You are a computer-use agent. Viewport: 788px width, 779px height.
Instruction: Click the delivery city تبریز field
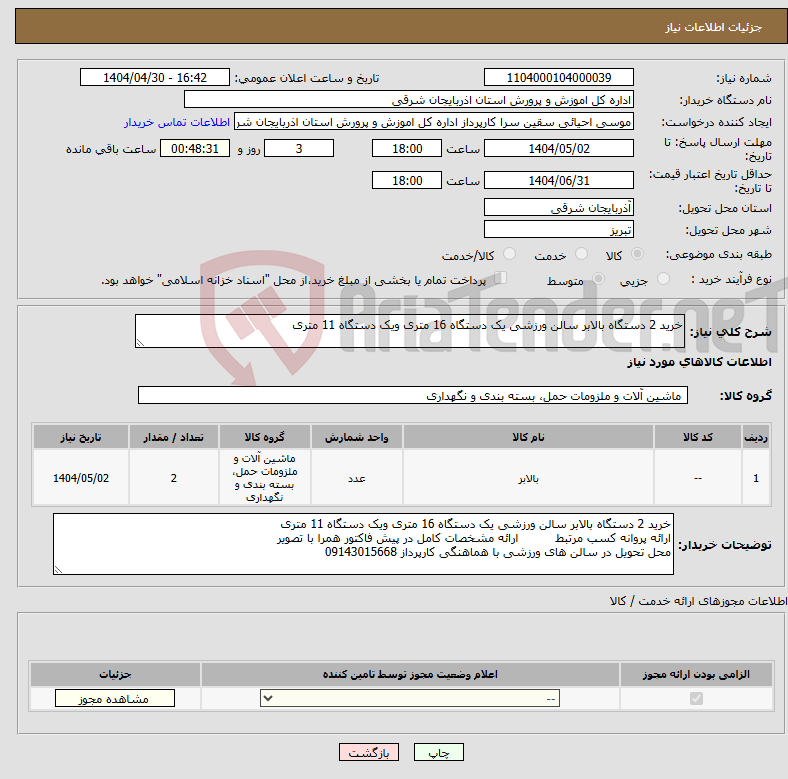pos(558,229)
